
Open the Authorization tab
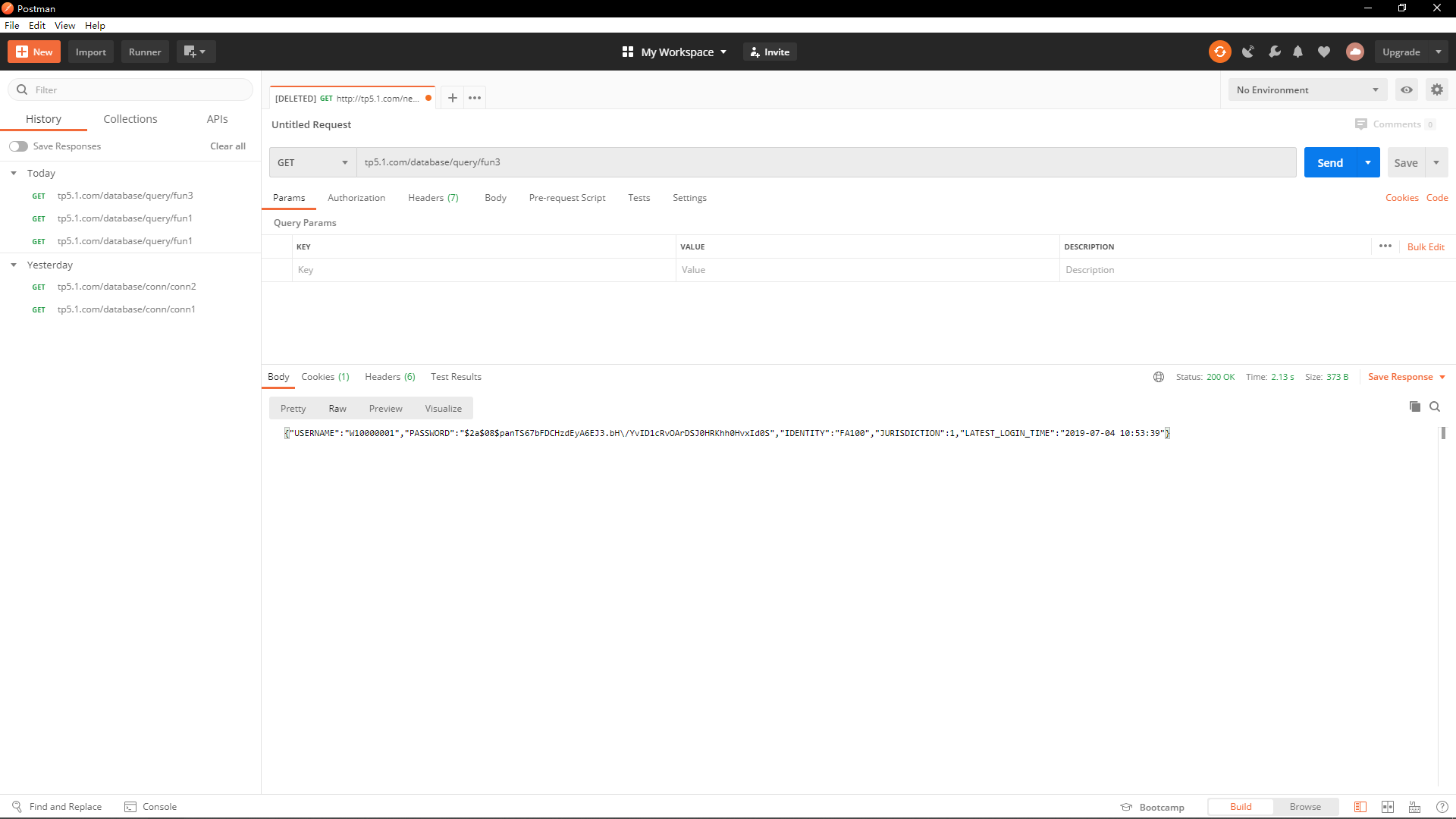point(356,198)
